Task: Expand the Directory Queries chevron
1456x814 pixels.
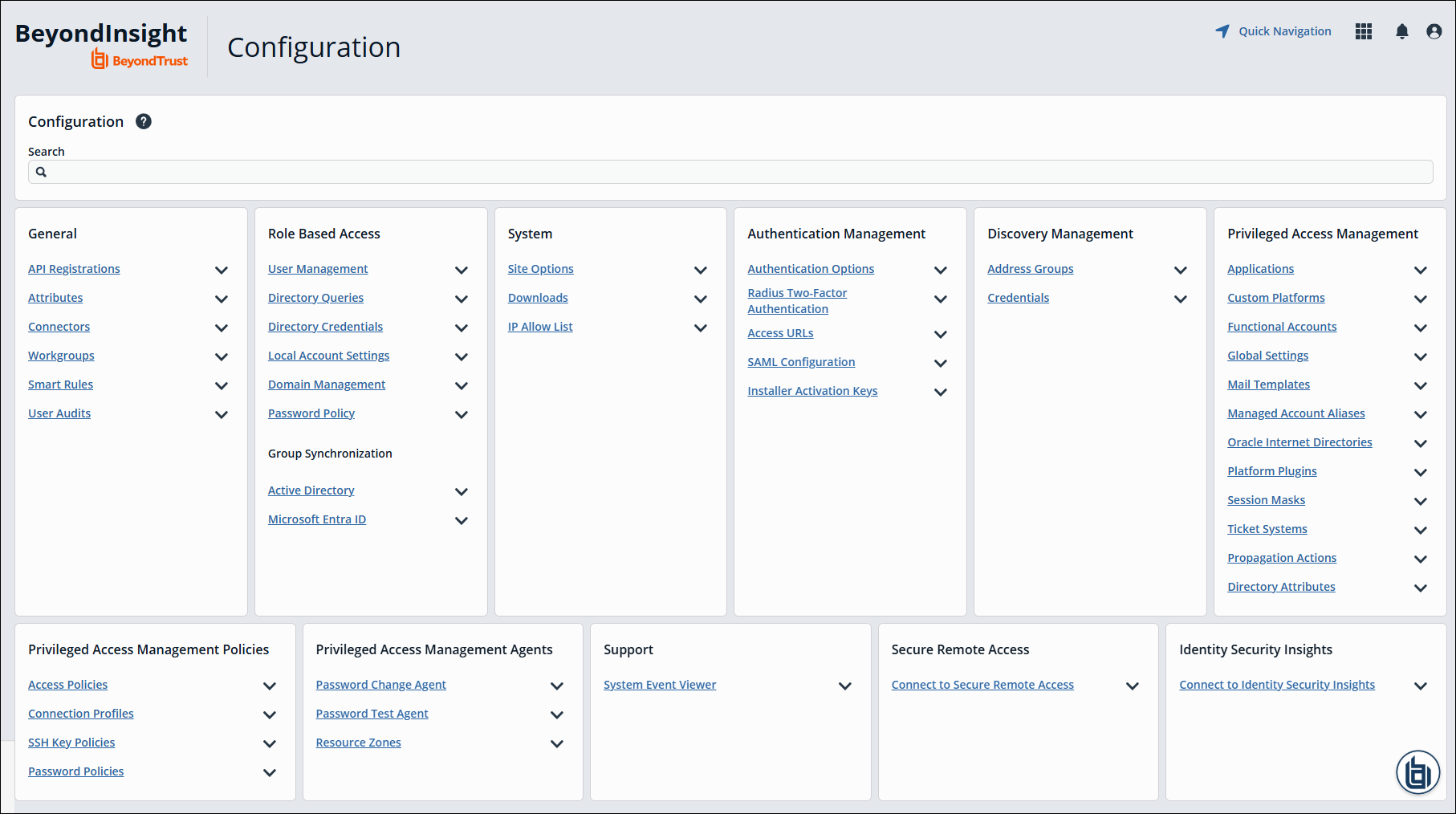Action: tap(462, 299)
